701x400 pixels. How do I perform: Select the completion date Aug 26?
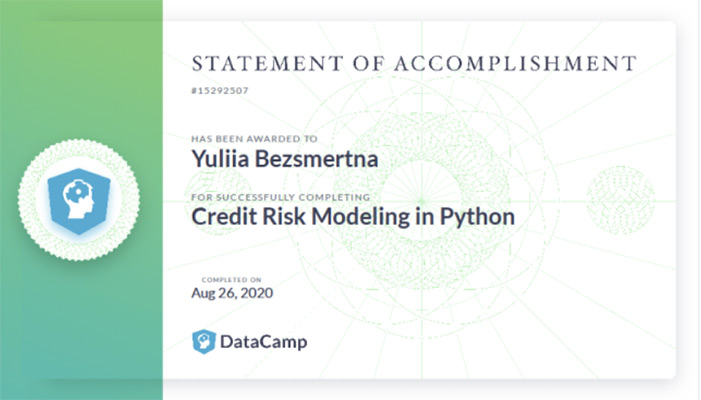click(x=213, y=293)
